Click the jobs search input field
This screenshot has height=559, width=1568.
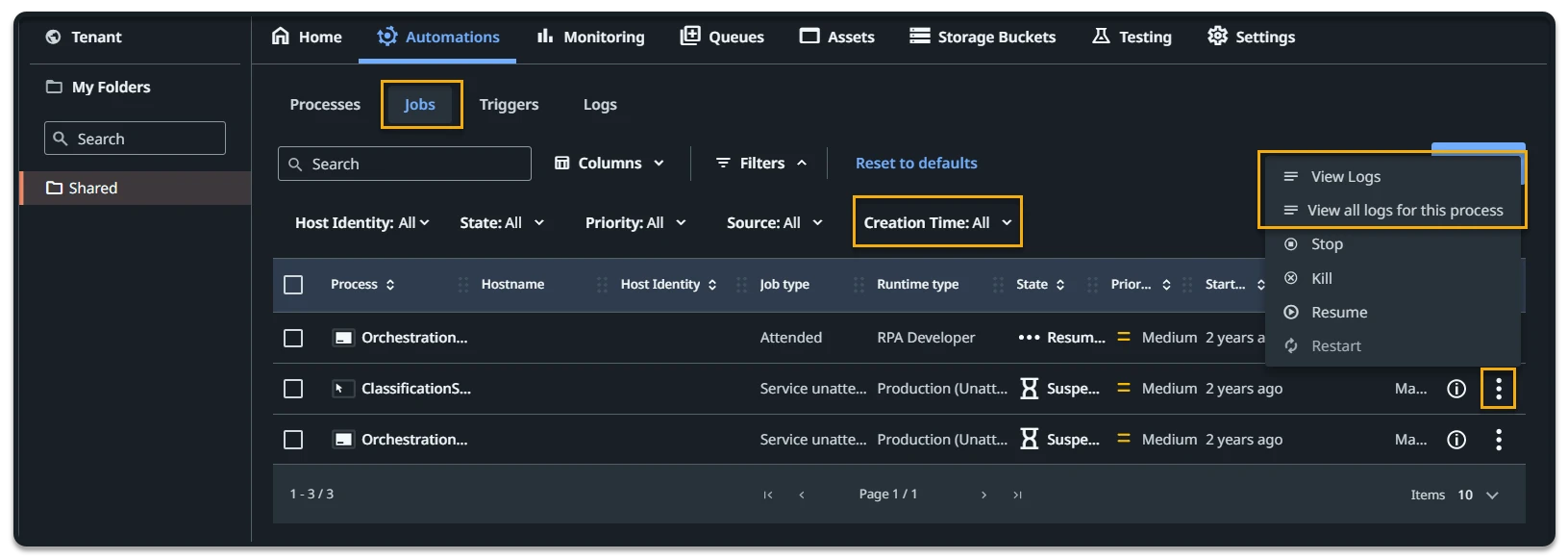coord(404,164)
